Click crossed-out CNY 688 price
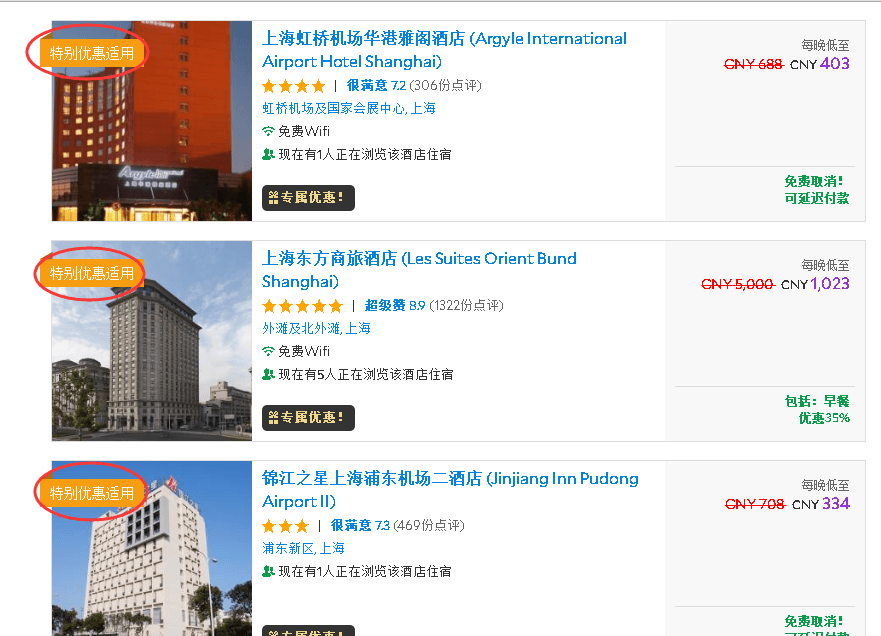The image size is (881, 636). tap(753, 65)
